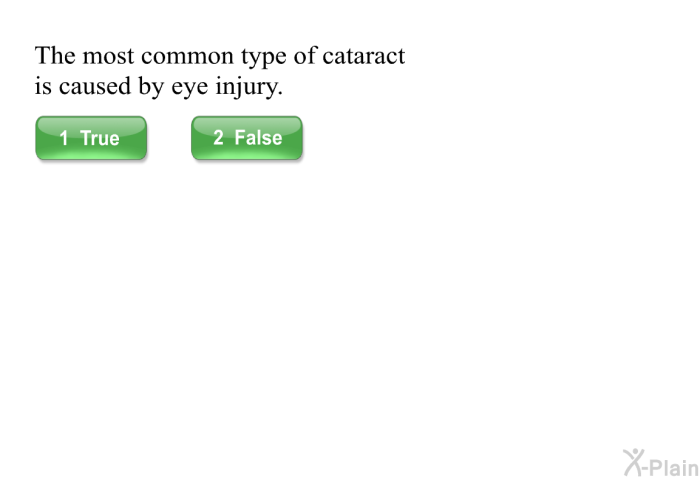
Task: Click the word False on green button
Action: click(258, 138)
